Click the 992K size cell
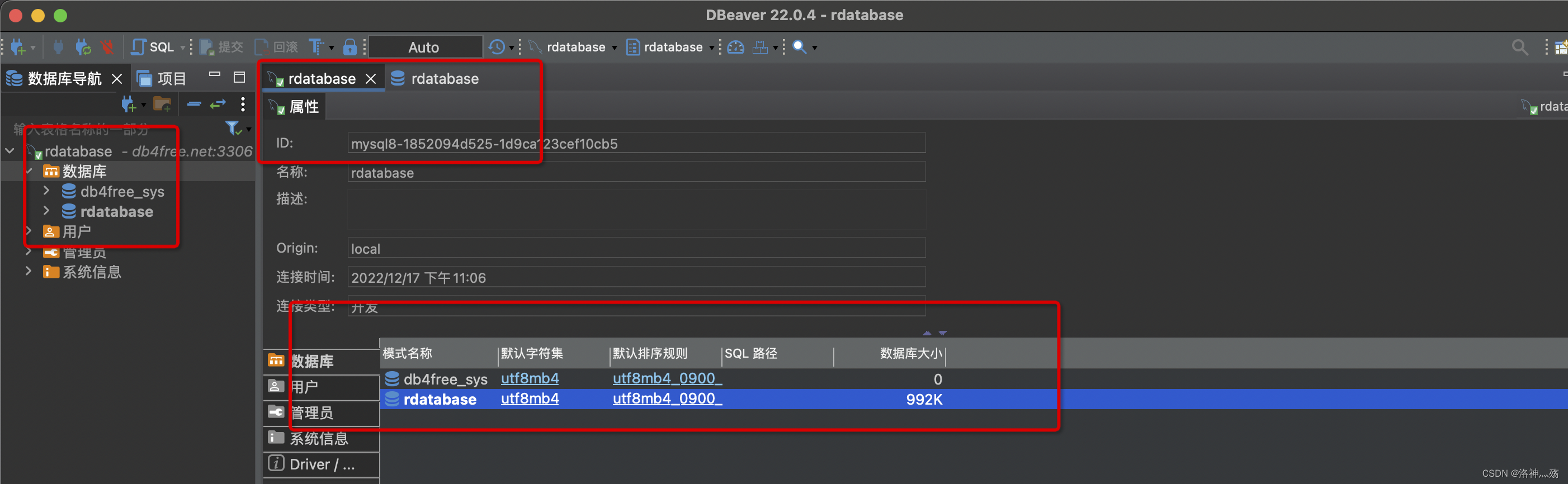1568x484 pixels. (923, 400)
